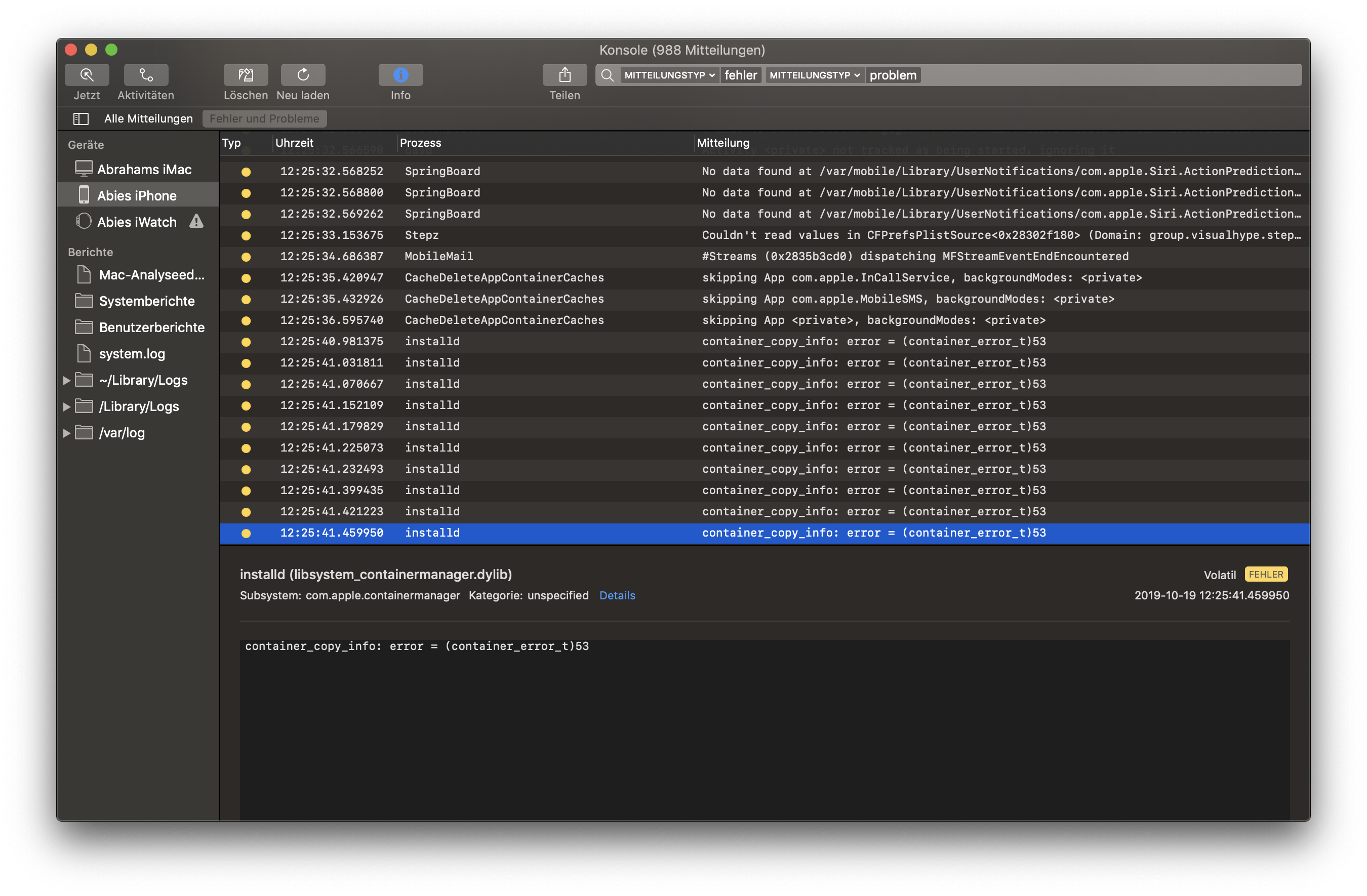This screenshot has height=896, width=1367.
Task: Select Abrahams iMac device
Action: click(144, 170)
